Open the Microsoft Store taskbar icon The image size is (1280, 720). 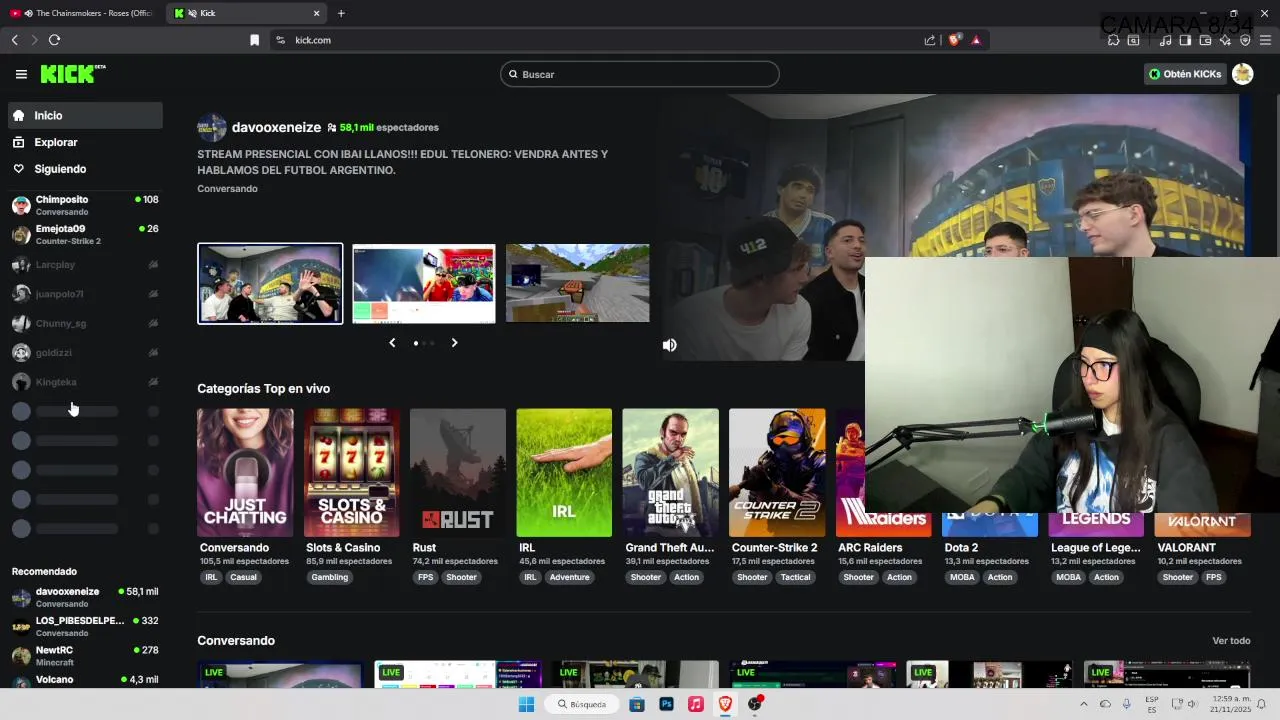pyautogui.click(x=637, y=704)
